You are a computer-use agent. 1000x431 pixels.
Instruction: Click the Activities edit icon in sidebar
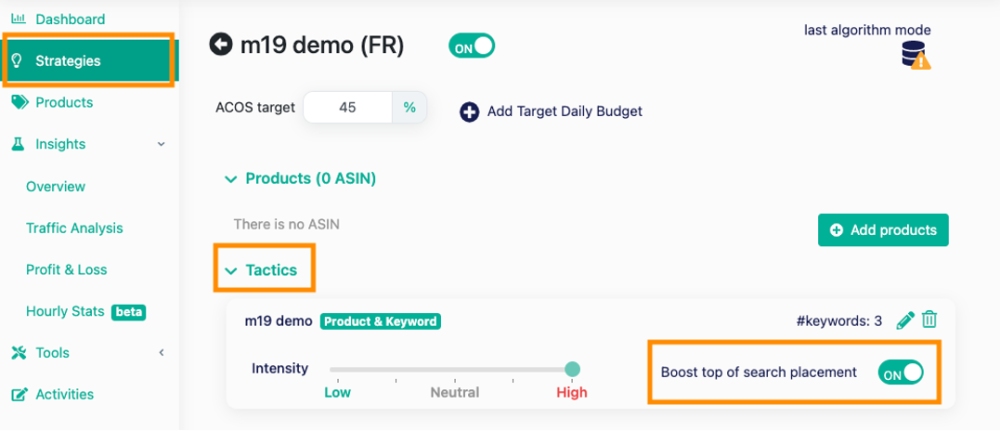click(x=19, y=394)
